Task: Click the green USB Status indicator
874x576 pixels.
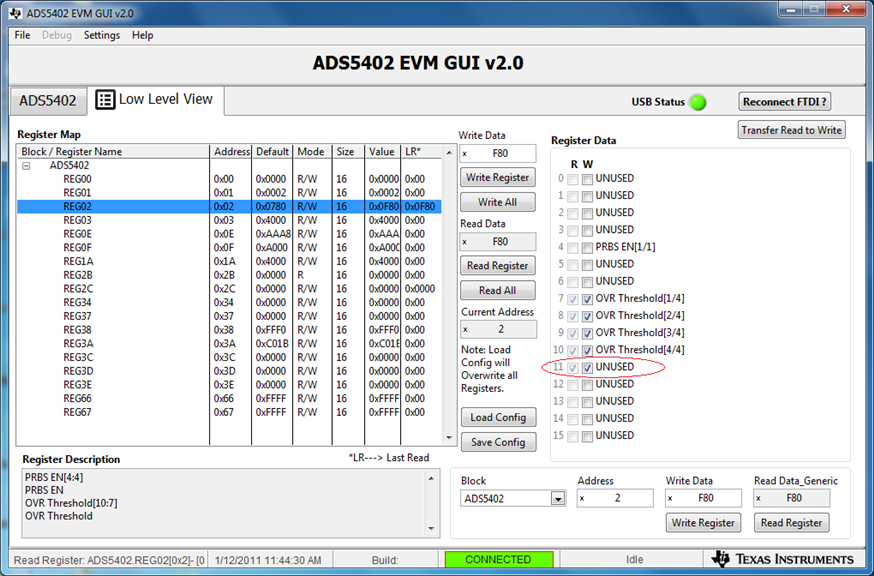Action: [x=698, y=103]
